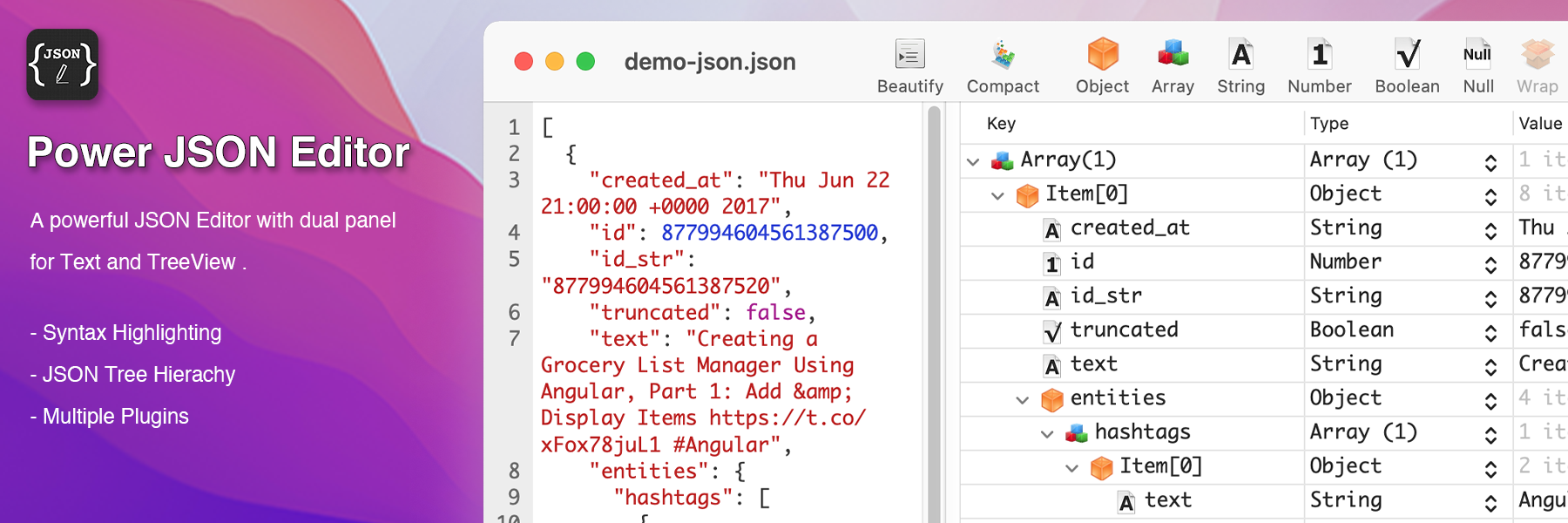Click the Compact toolbar icon
This screenshot has width=1568, height=523.
point(1003,55)
